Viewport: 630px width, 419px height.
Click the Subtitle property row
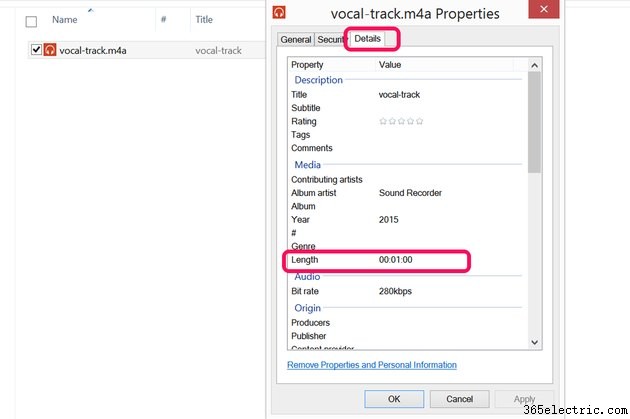tap(406, 108)
